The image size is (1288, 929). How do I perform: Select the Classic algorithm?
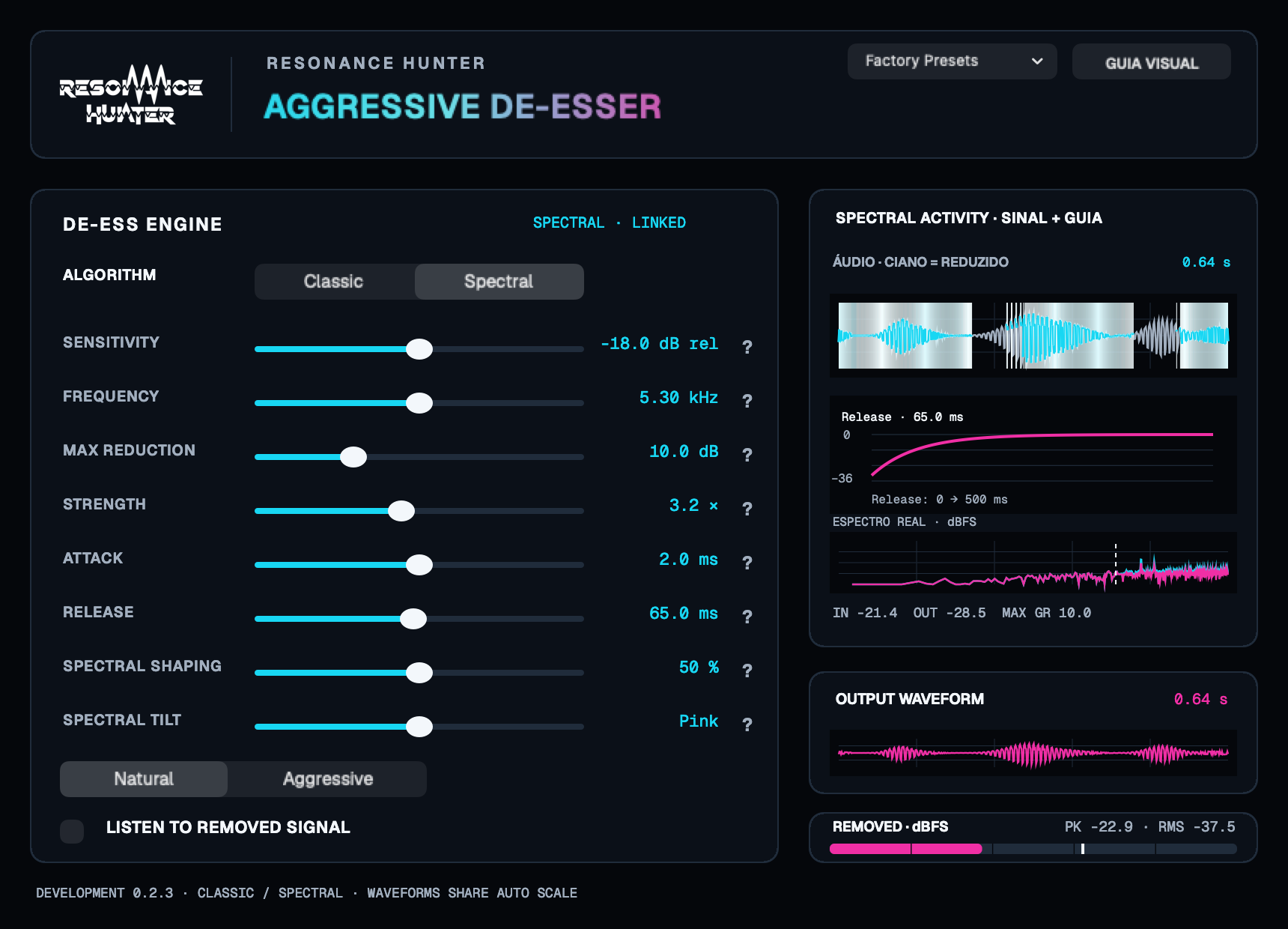(x=334, y=282)
